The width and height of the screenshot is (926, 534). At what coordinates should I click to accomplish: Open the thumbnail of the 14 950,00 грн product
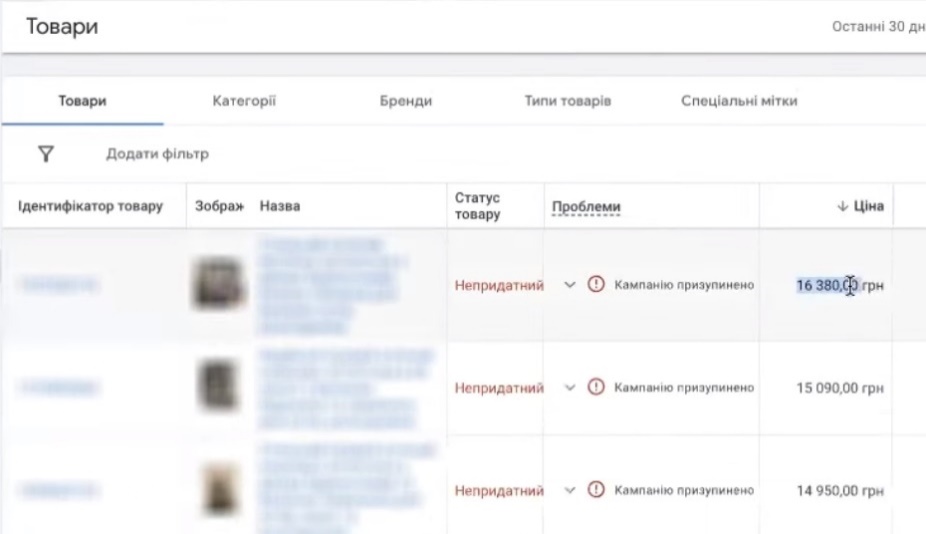click(x=218, y=489)
